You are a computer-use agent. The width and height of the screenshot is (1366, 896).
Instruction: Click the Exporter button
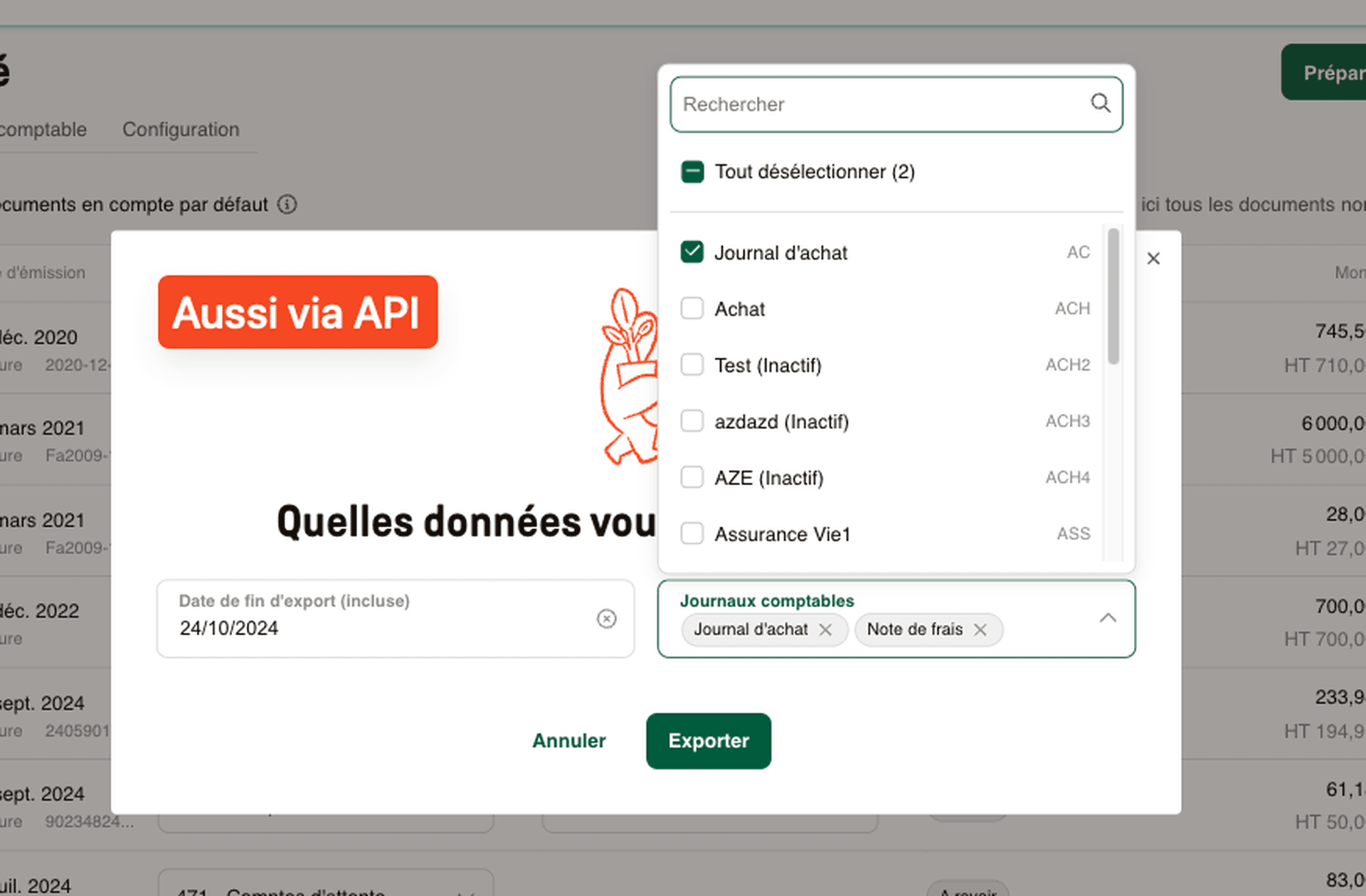(708, 740)
